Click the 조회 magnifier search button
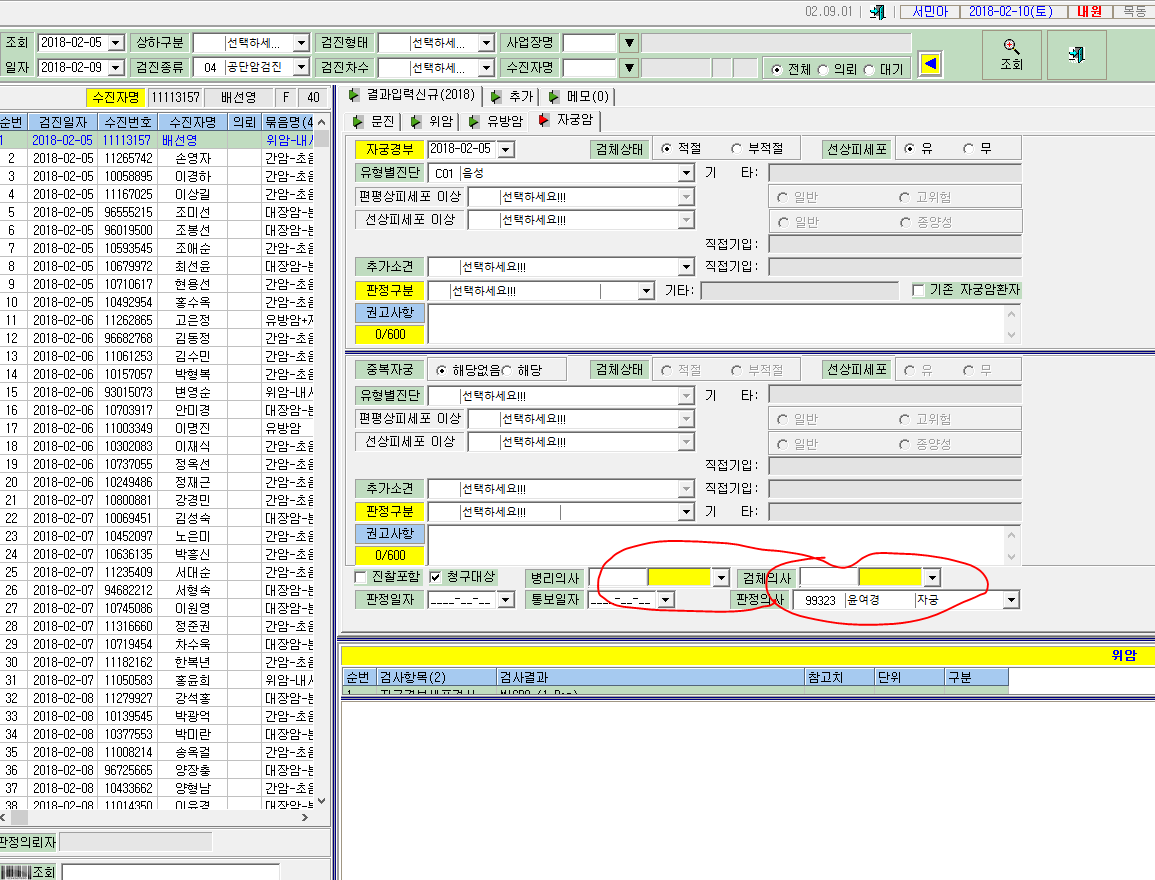The image size is (1155, 880). (x=1011, y=55)
